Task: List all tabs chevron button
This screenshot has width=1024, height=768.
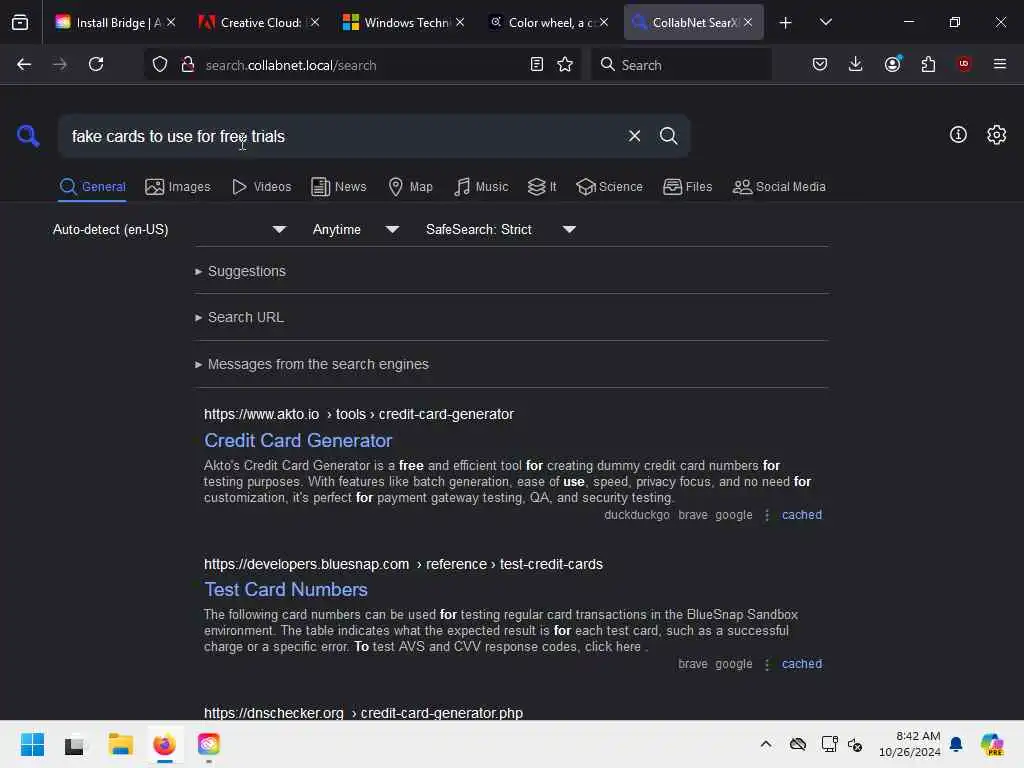Action: point(825,22)
